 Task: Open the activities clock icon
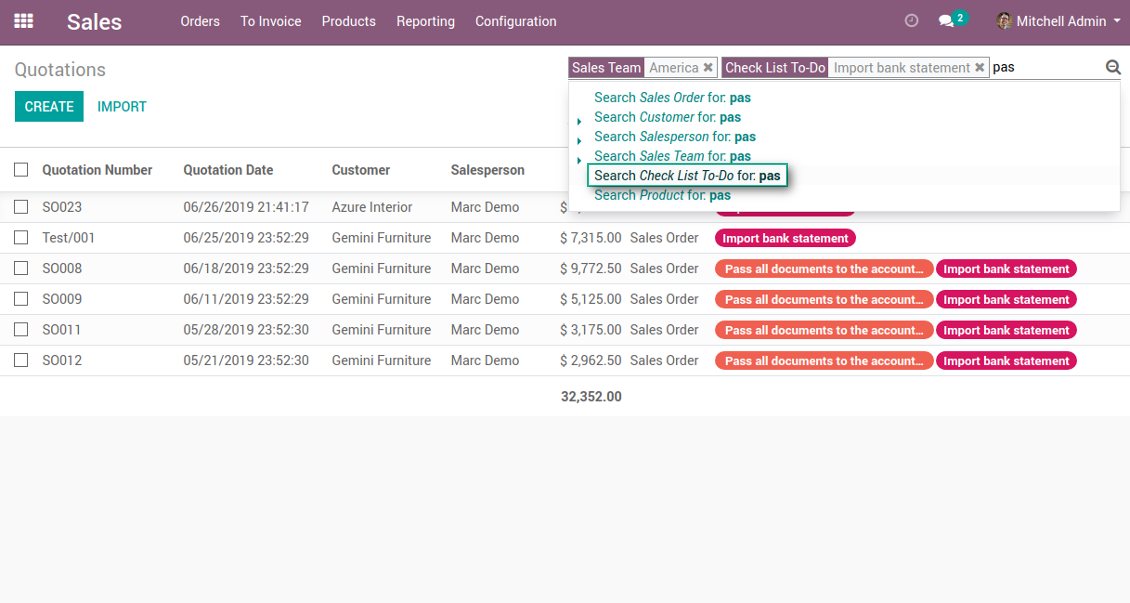(911, 21)
